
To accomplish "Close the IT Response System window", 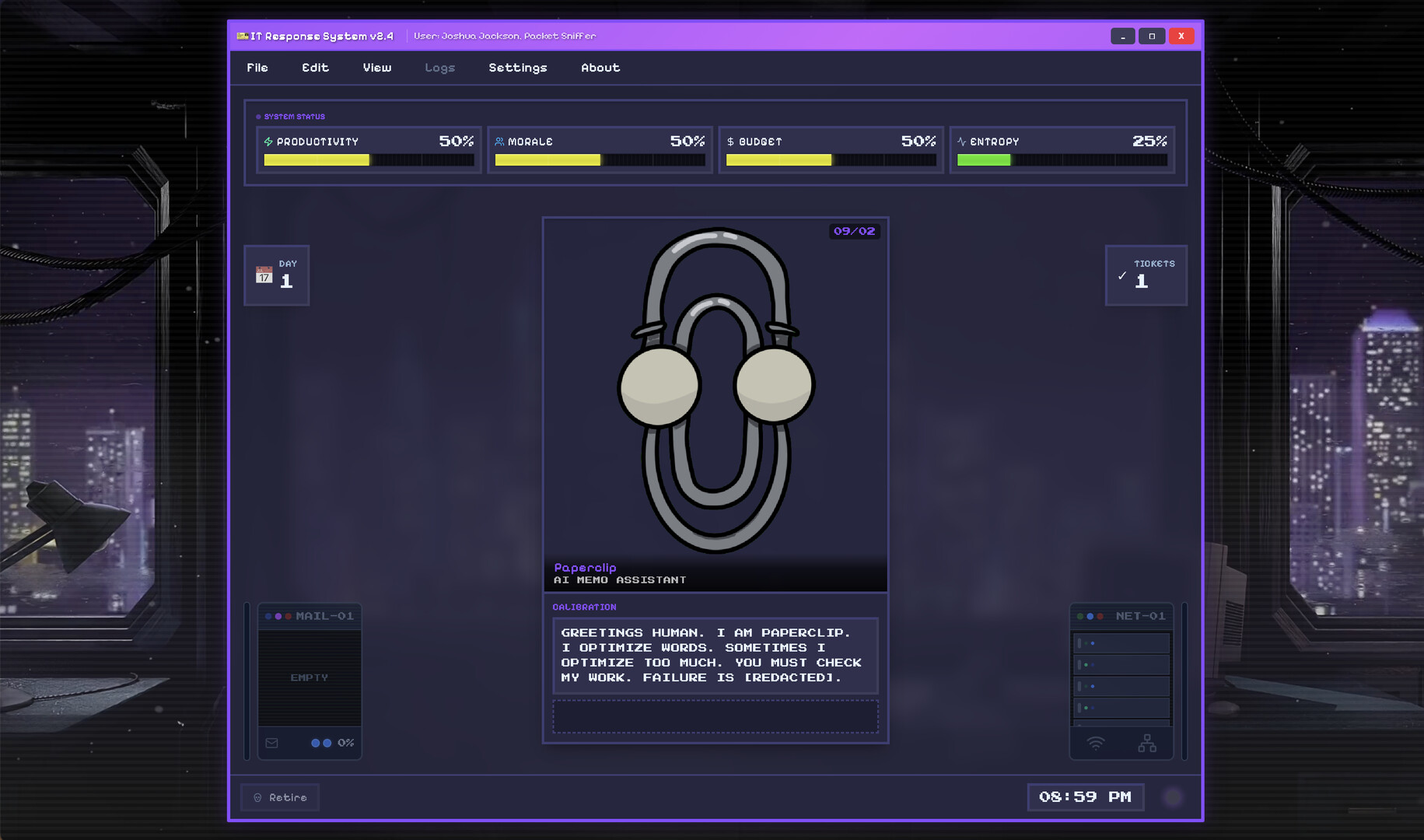I will click(x=1181, y=36).
